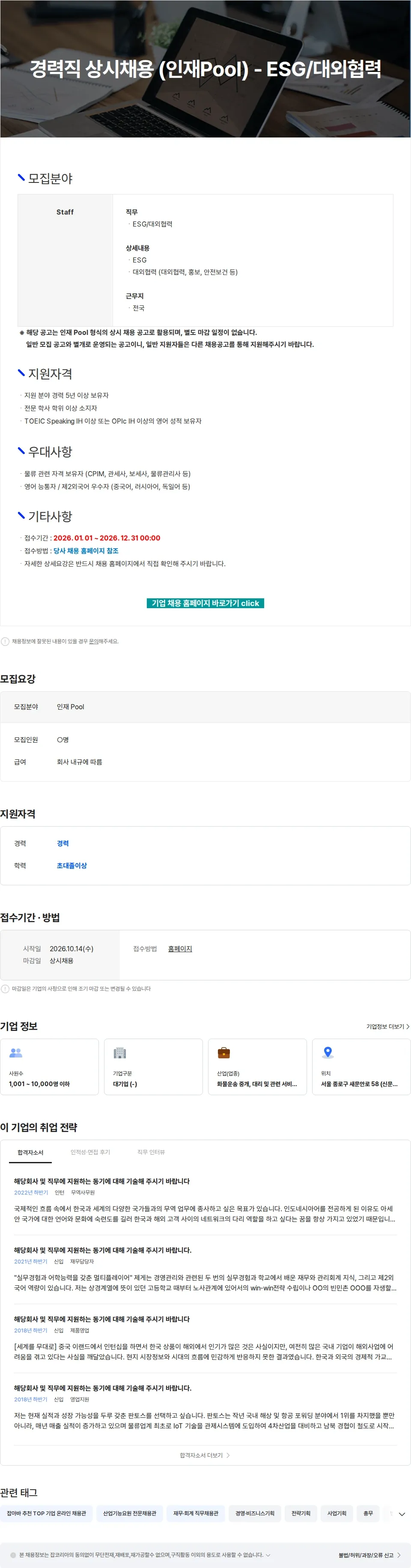
Task: Click the header banner laptop image
Action: [x=205, y=69]
